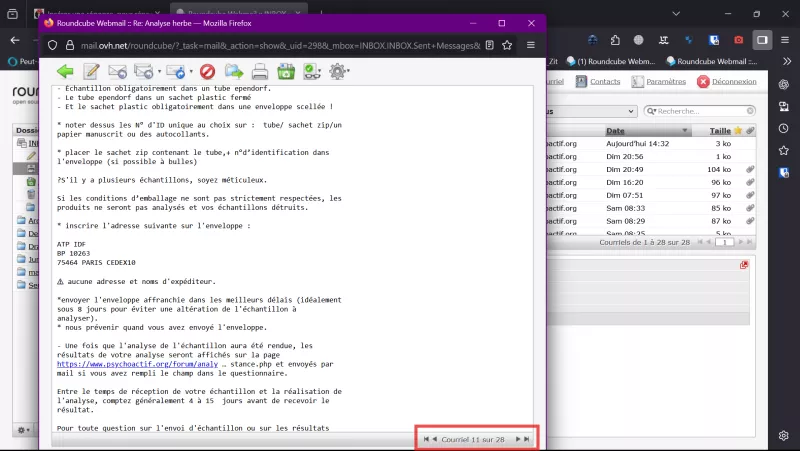Open Contacts in main Roundcube window
This screenshot has height=451, width=800.
[x=598, y=82]
